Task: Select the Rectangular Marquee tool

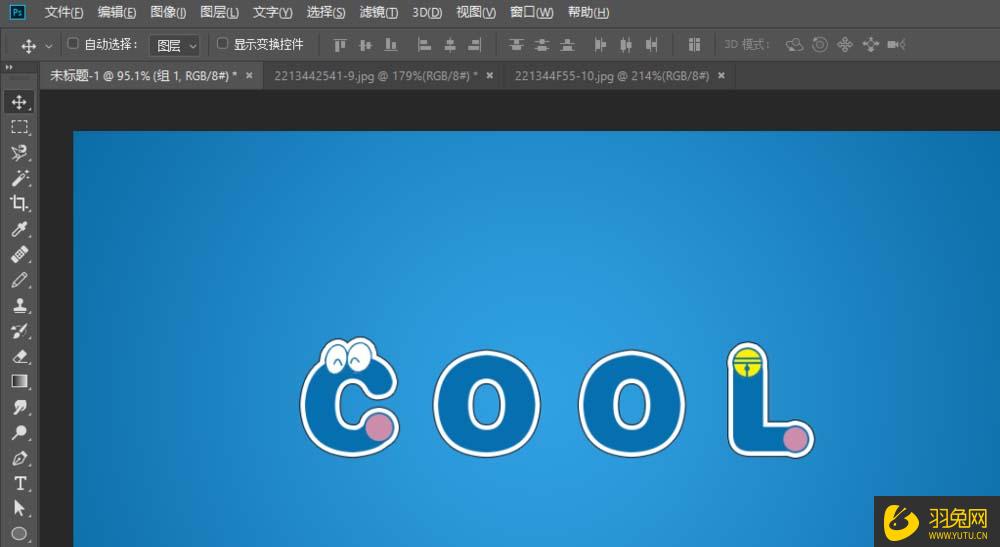Action: tap(19, 127)
